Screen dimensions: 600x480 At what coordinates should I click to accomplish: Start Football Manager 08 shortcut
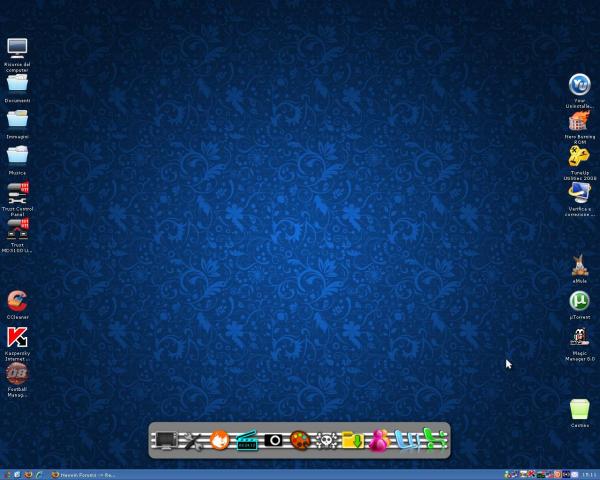17,380
